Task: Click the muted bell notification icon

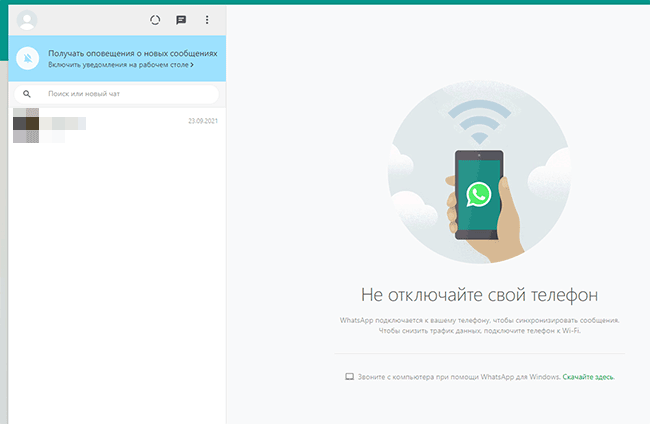Action: [28, 58]
